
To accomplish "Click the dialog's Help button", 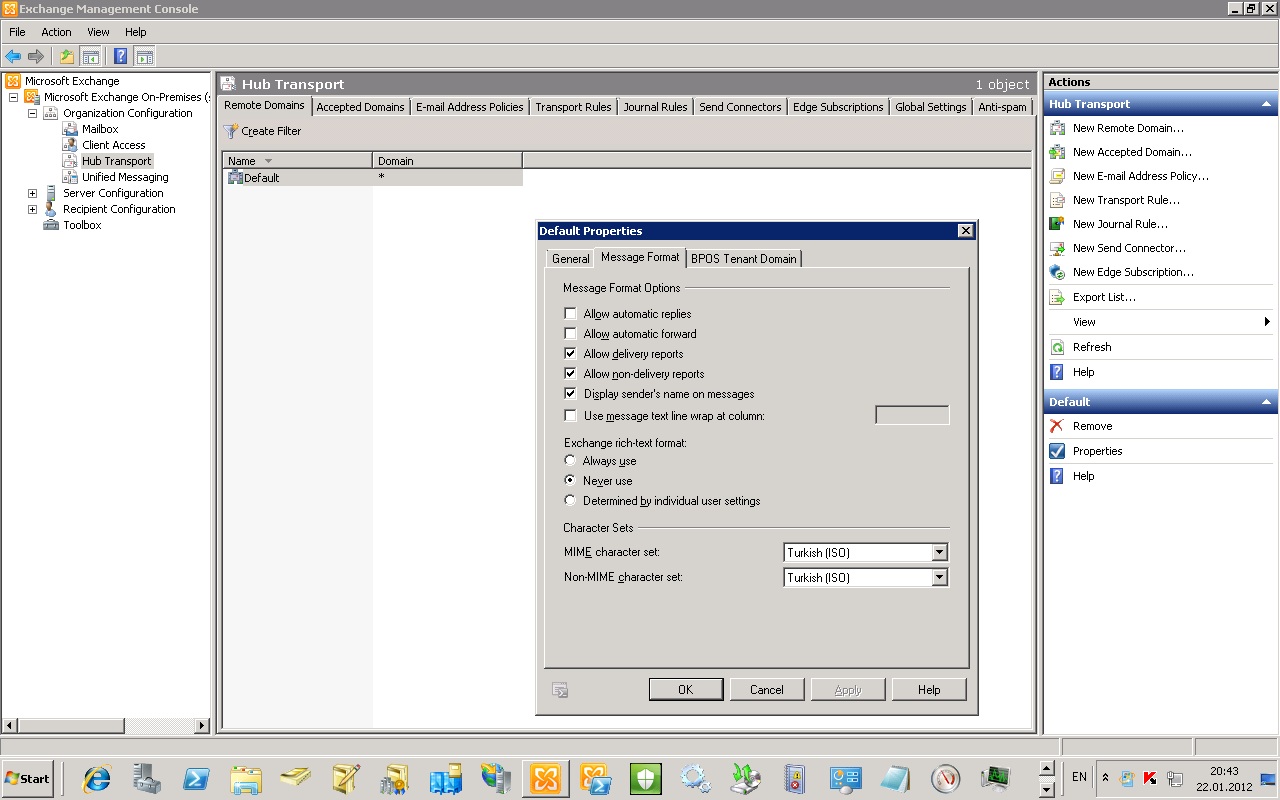I will point(929,690).
